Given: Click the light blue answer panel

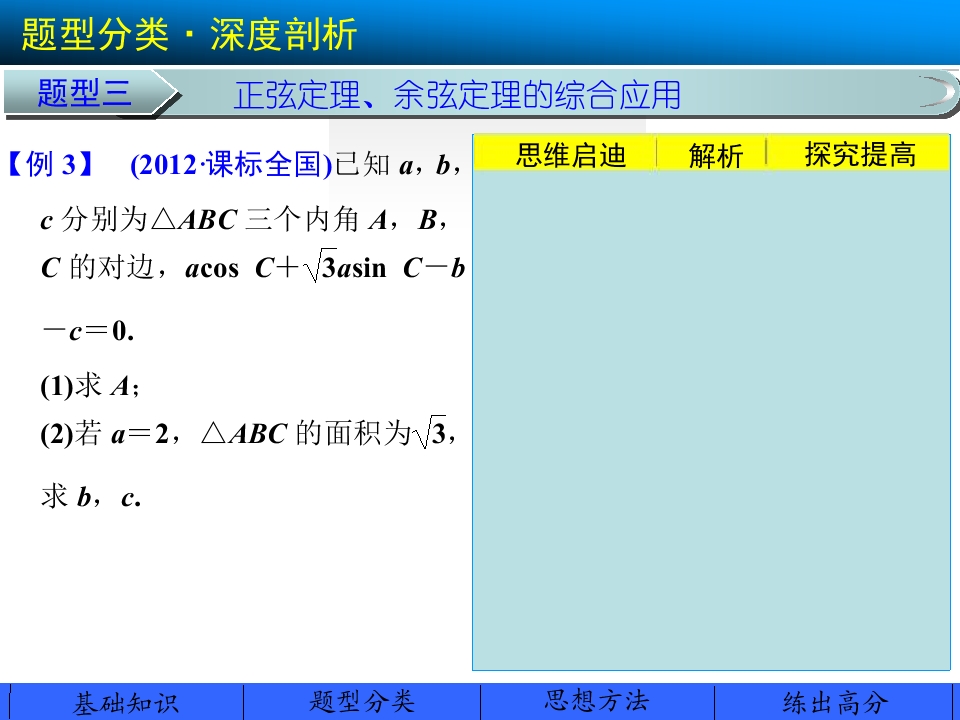Looking at the screenshot, I should (x=711, y=420).
